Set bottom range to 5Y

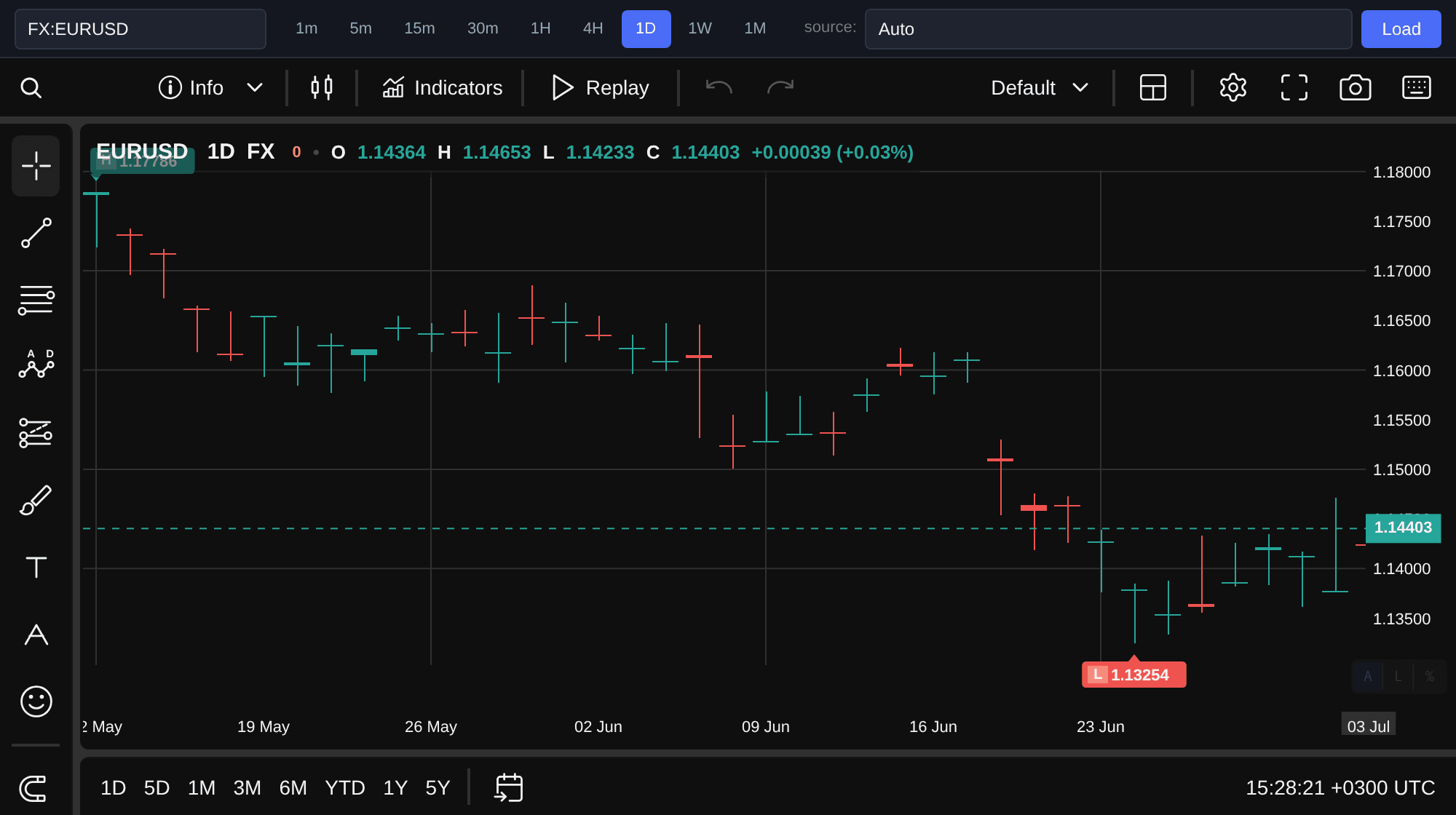click(438, 788)
